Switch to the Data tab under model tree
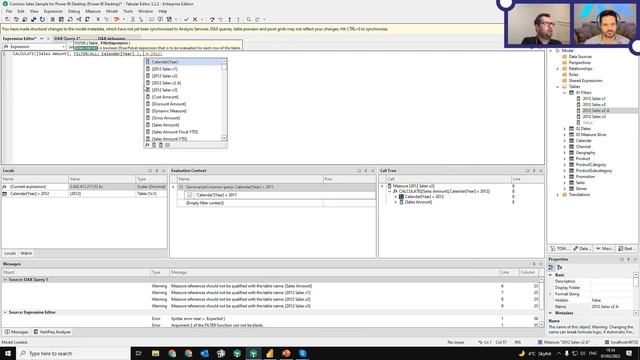 (581, 249)
